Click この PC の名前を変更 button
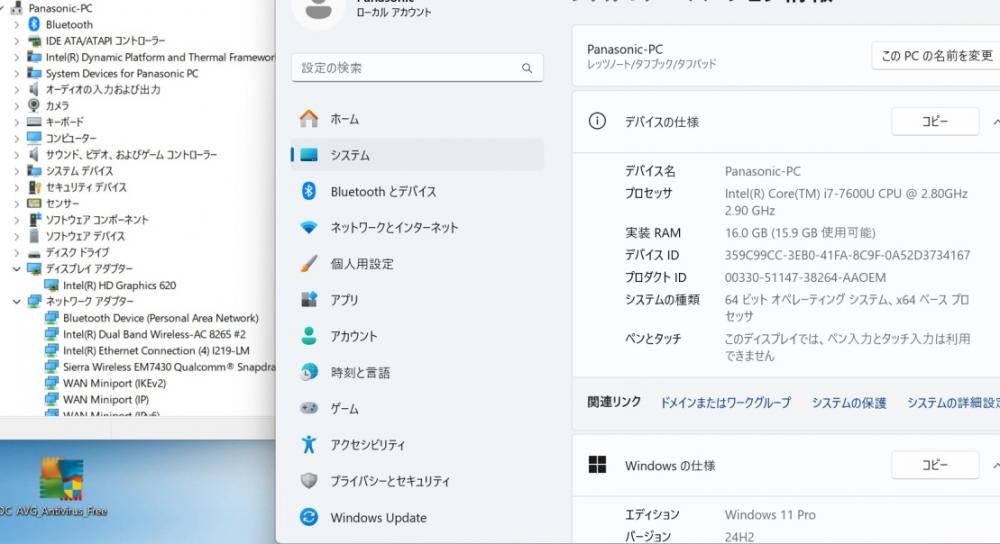The height and width of the screenshot is (544, 1000). click(936, 55)
